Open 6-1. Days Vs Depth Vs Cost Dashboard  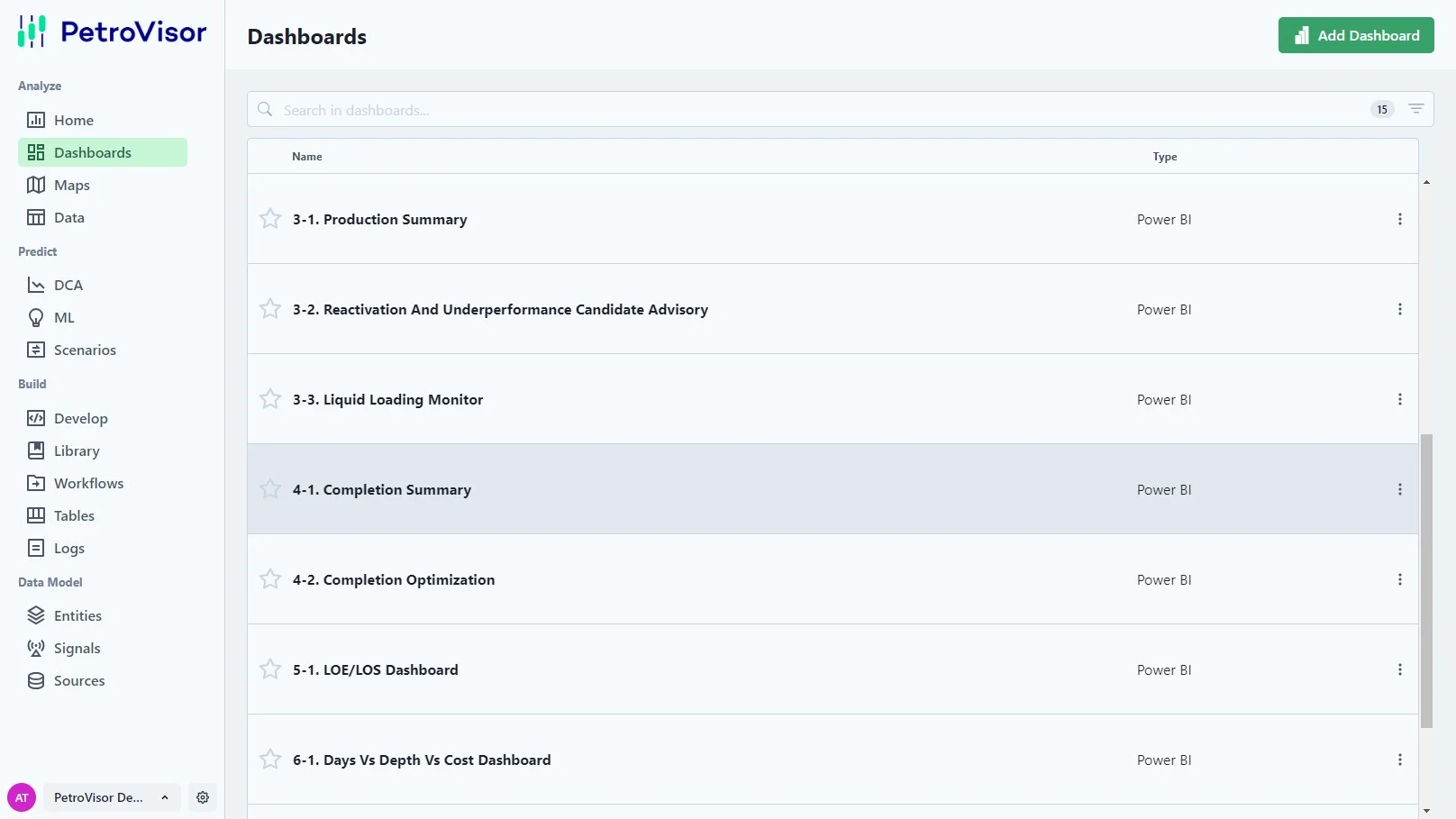click(x=422, y=760)
